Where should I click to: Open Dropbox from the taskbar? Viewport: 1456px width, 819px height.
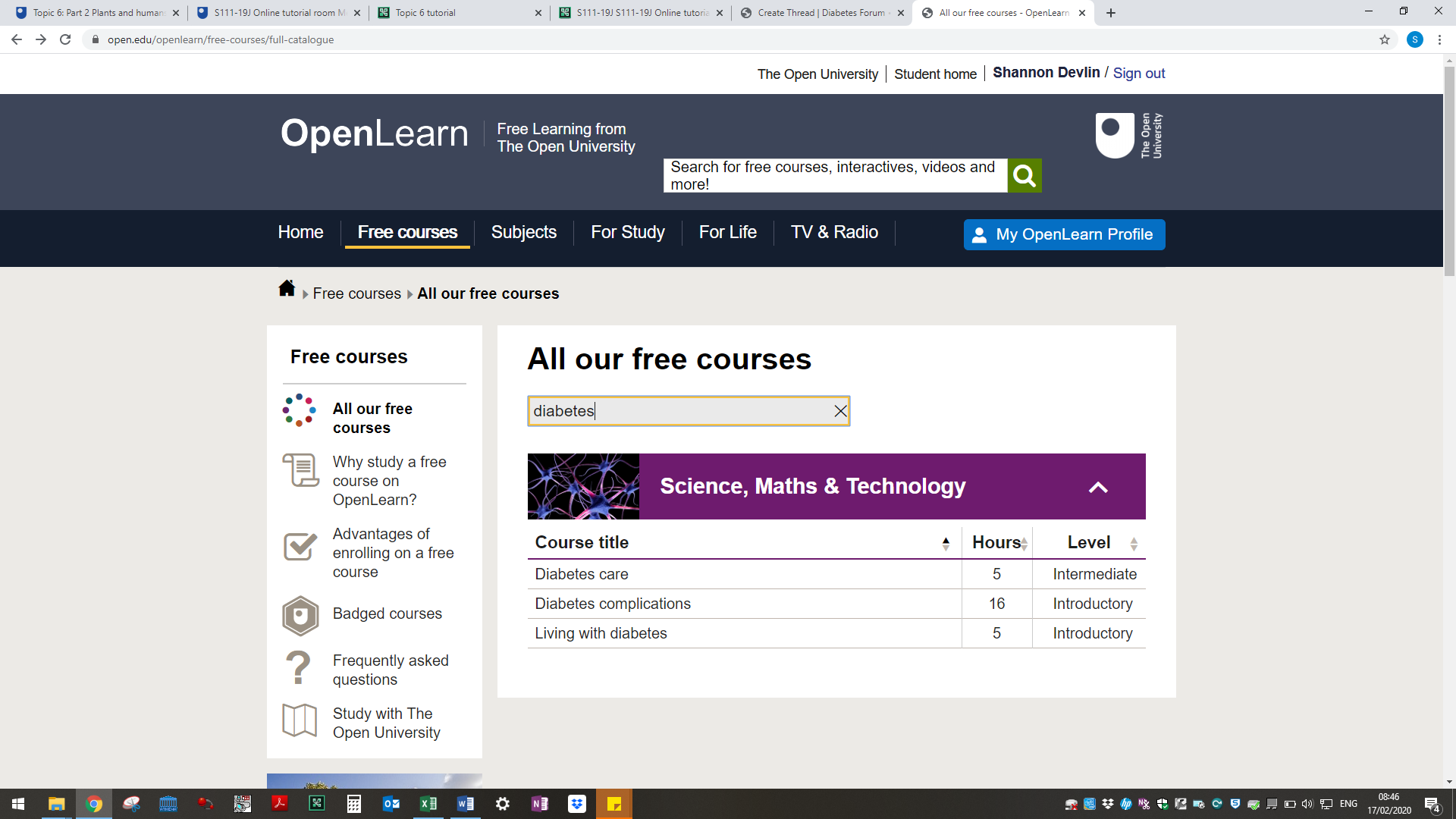pyautogui.click(x=577, y=804)
